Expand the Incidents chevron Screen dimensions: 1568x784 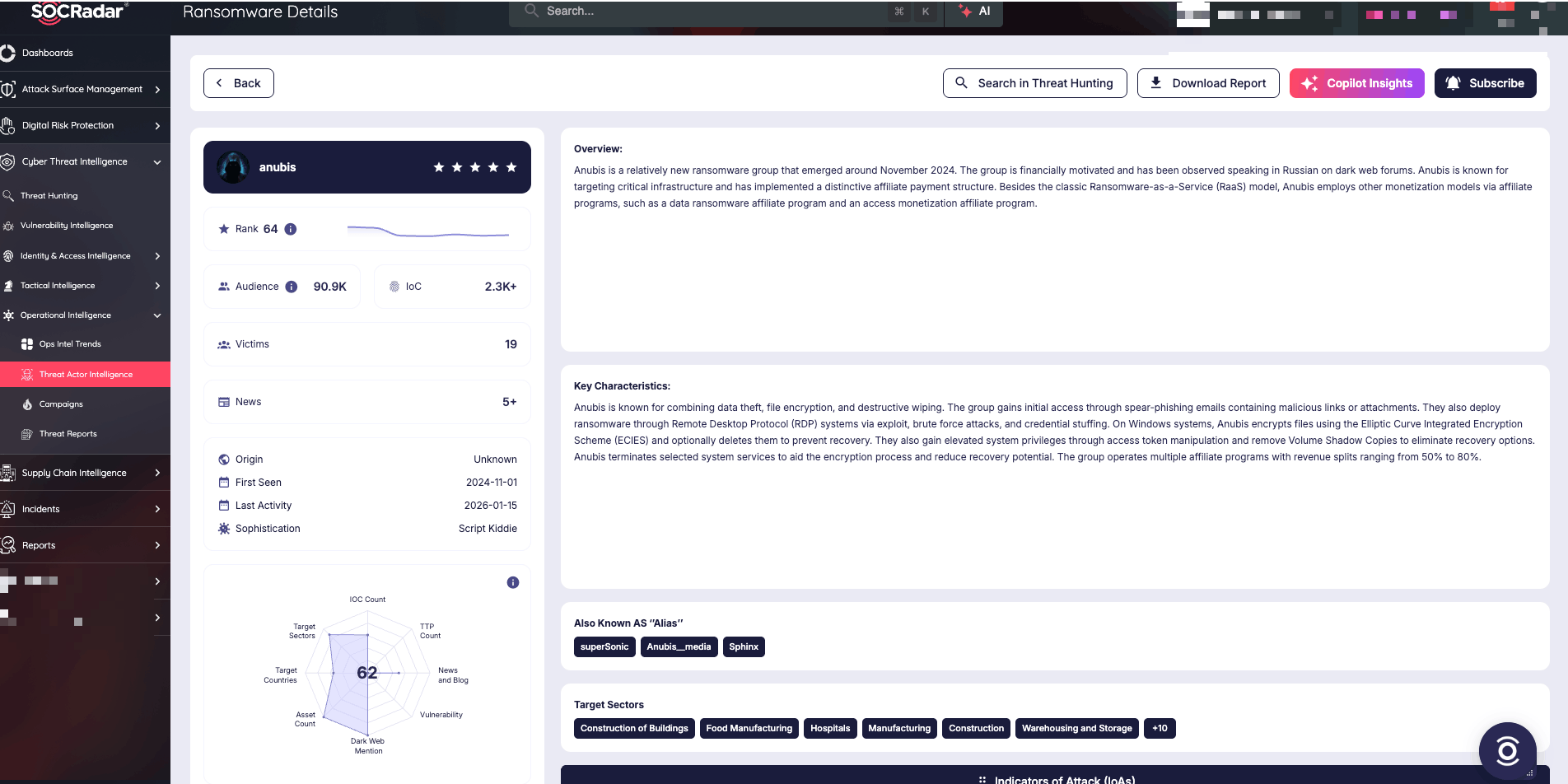tap(157, 509)
